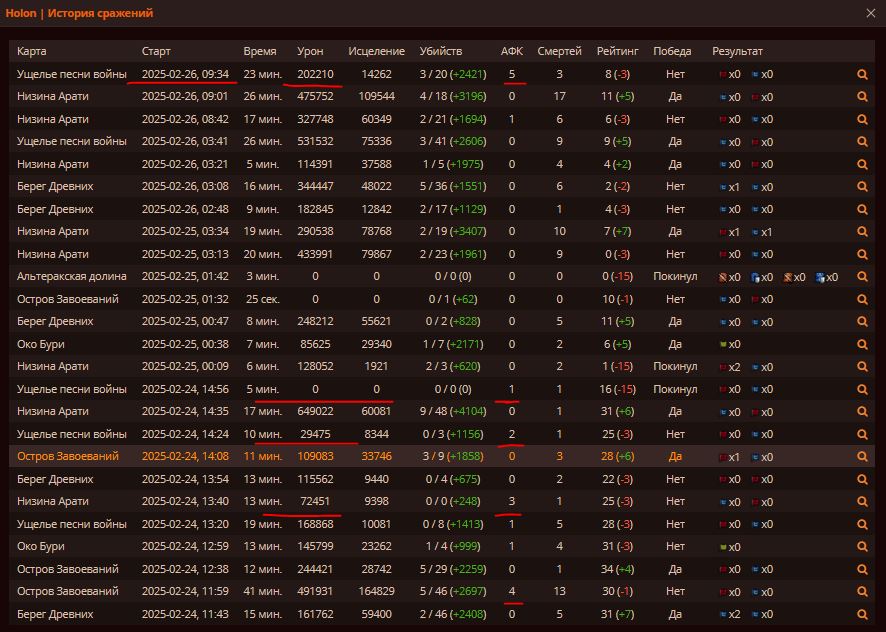The height and width of the screenshot is (632, 886).
Task: Click the rating value 31 (+7)
Action: 618,614
